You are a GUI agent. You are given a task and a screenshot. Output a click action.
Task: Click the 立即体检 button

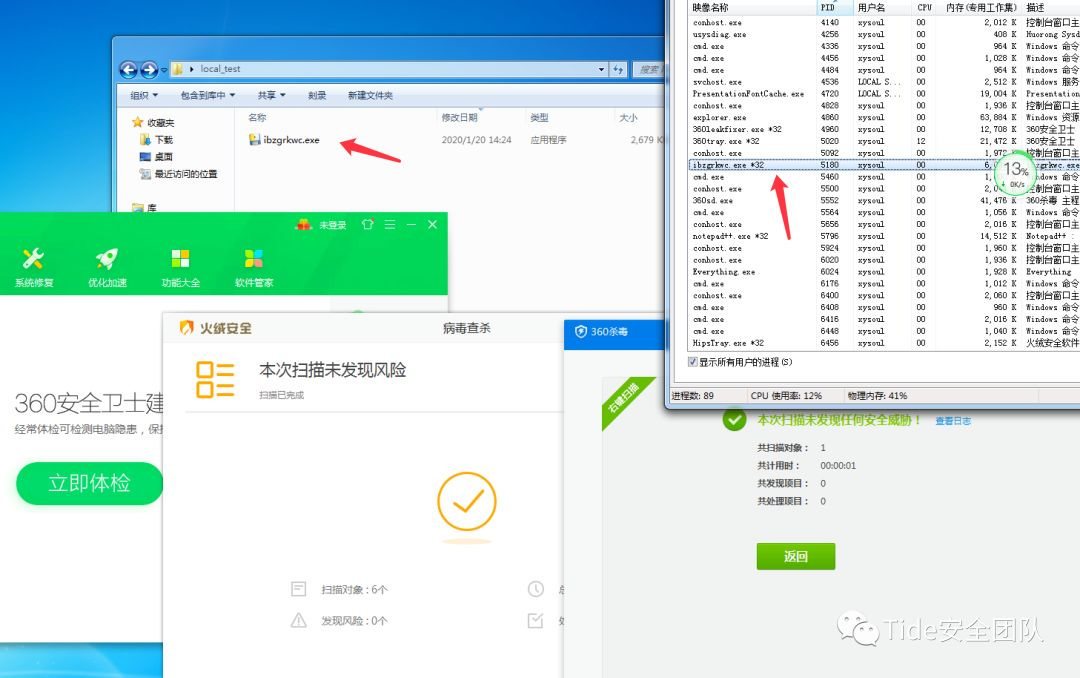click(90, 483)
